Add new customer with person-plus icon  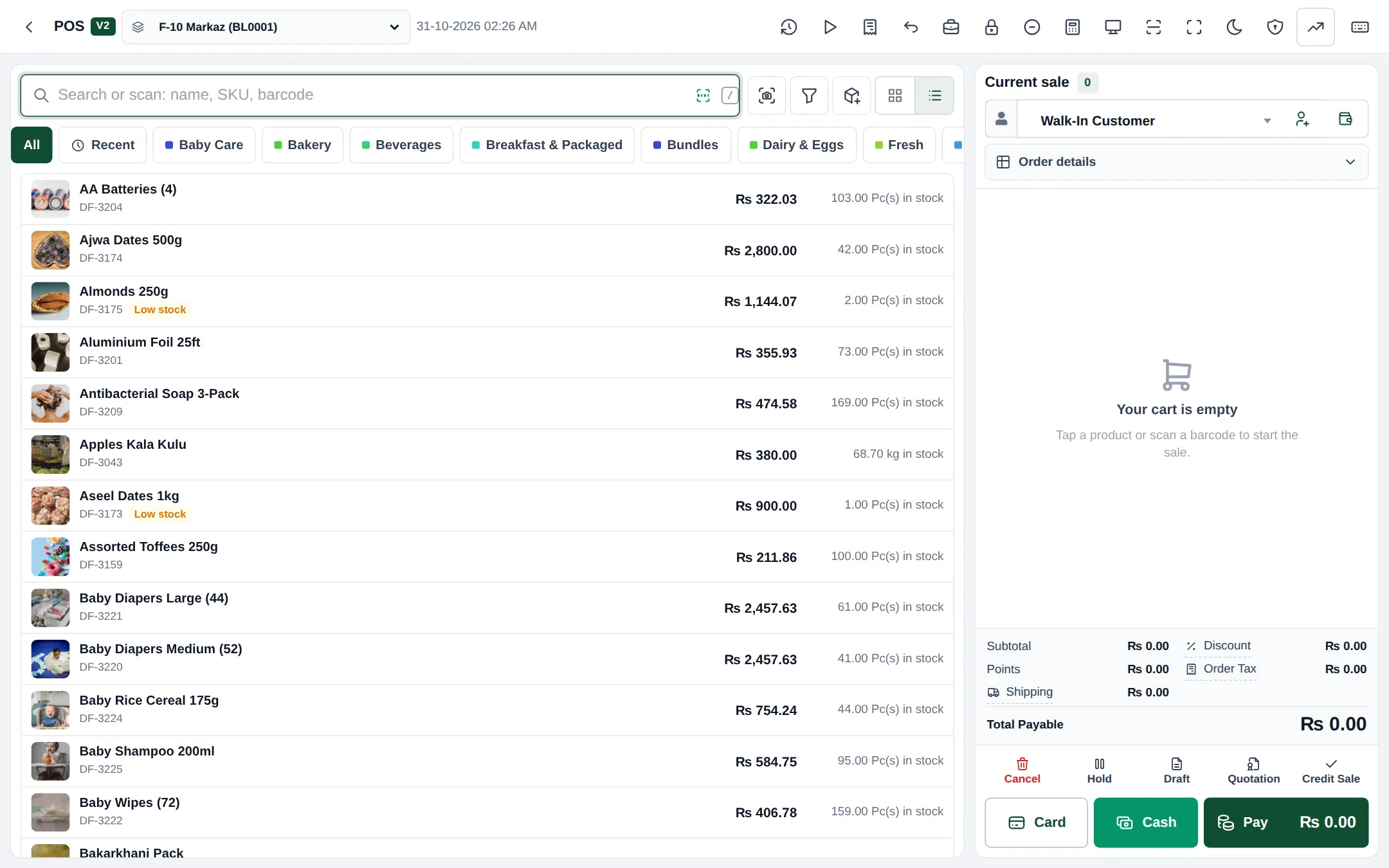click(x=1302, y=119)
